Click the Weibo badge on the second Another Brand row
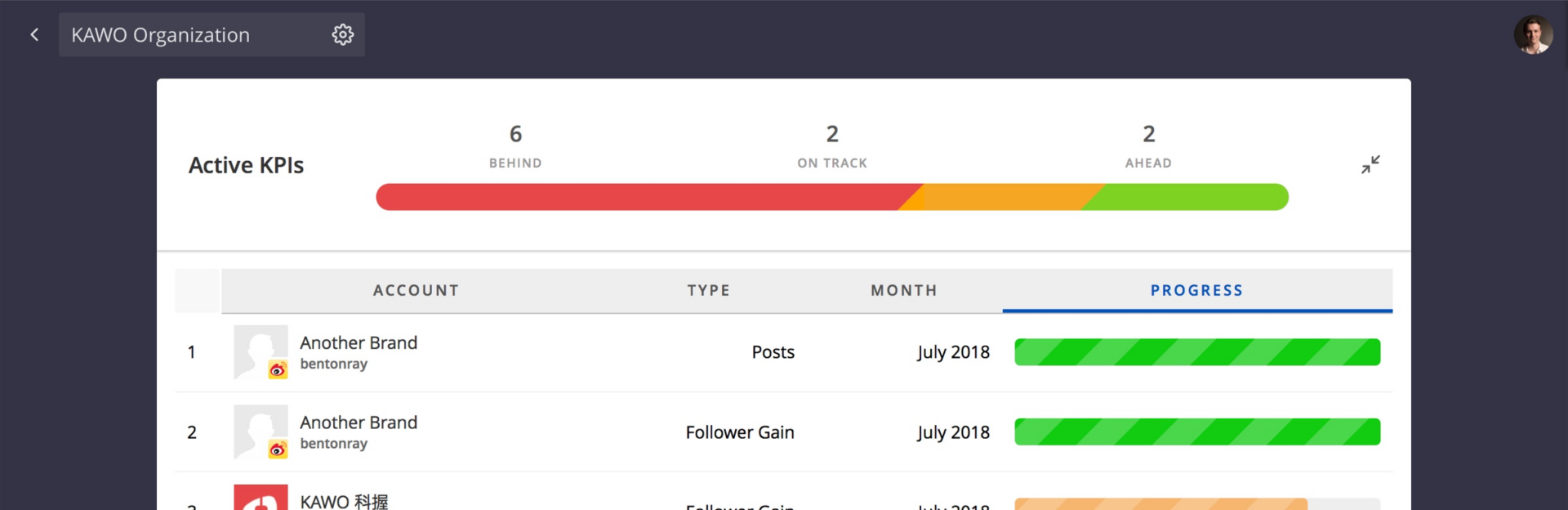The height and width of the screenshot is (510, 1568). click(x=277, y=450)
